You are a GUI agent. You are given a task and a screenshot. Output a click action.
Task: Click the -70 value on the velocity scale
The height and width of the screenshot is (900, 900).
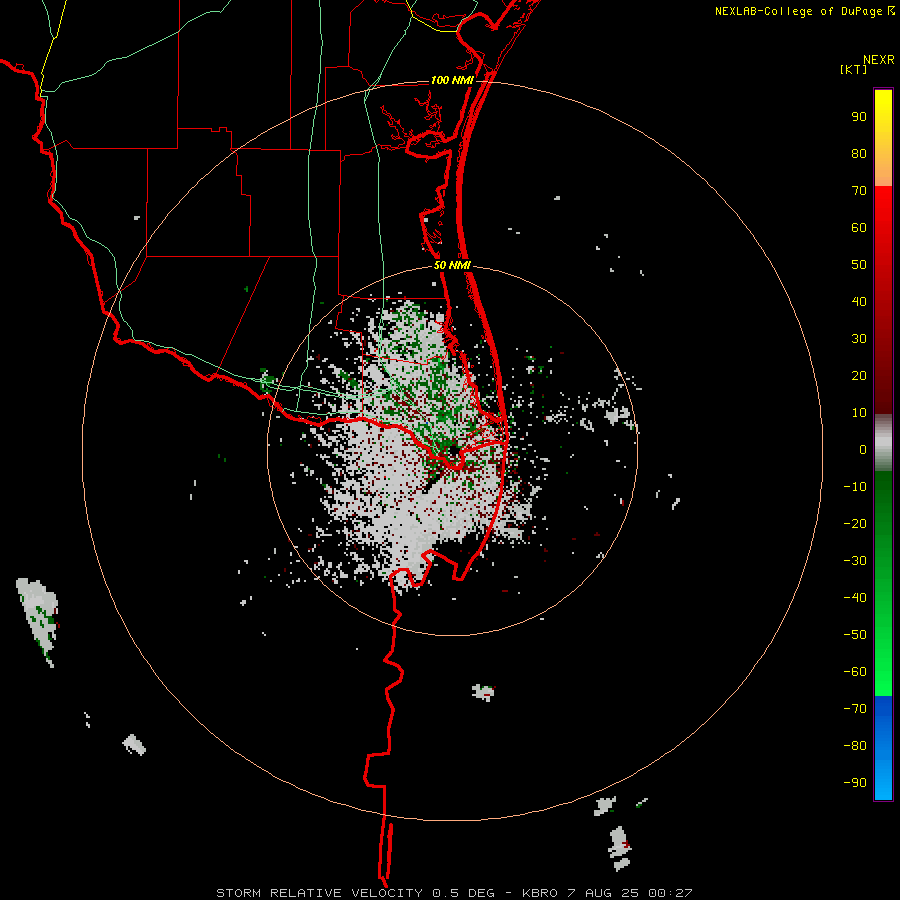pos(855,709)
